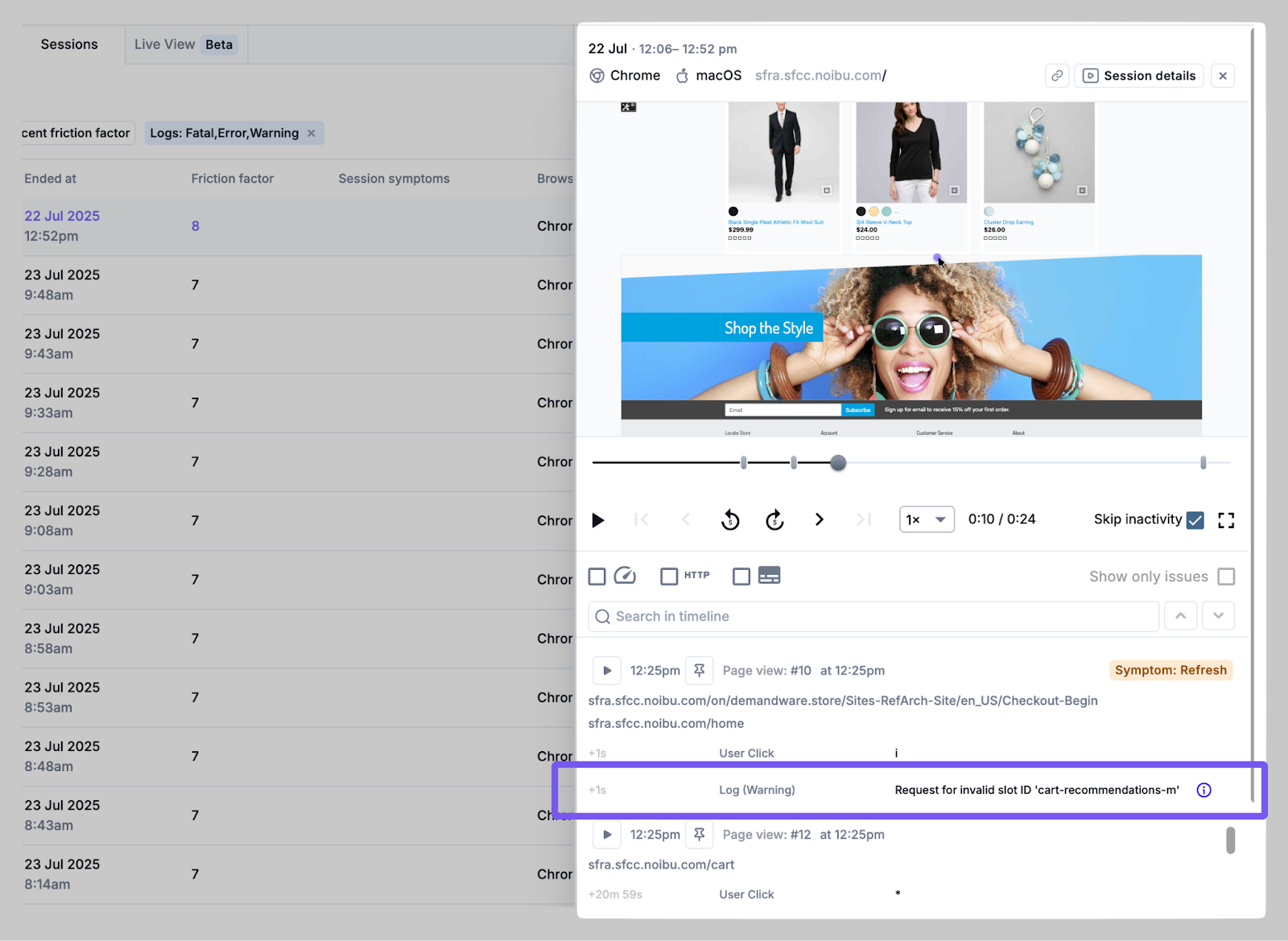This screenshot has height=941, width=1288.
Task: Go to previous search result in timeline
Action: pos(1180,616)
